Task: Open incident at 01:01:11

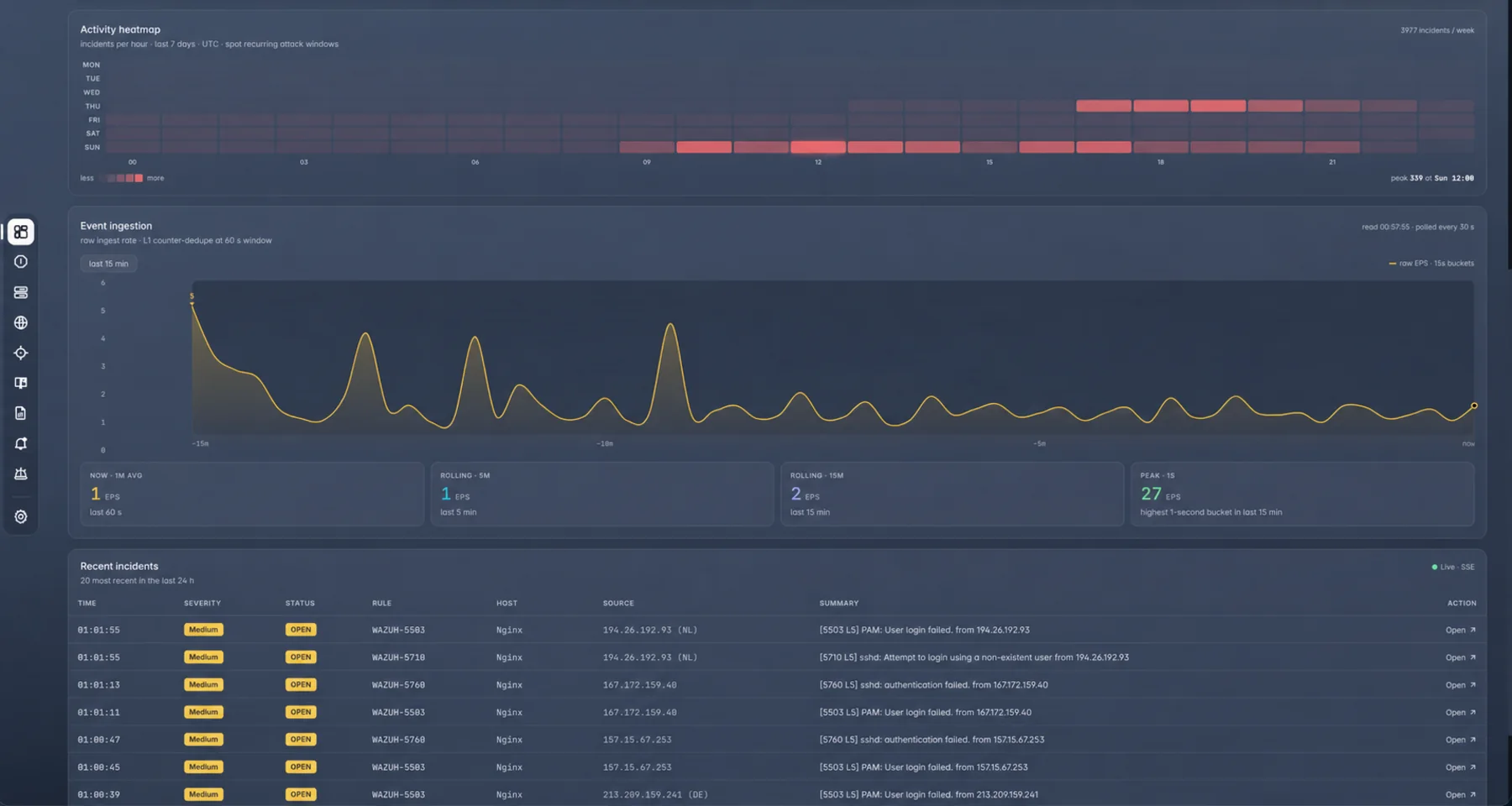Action: (1460, 712)
